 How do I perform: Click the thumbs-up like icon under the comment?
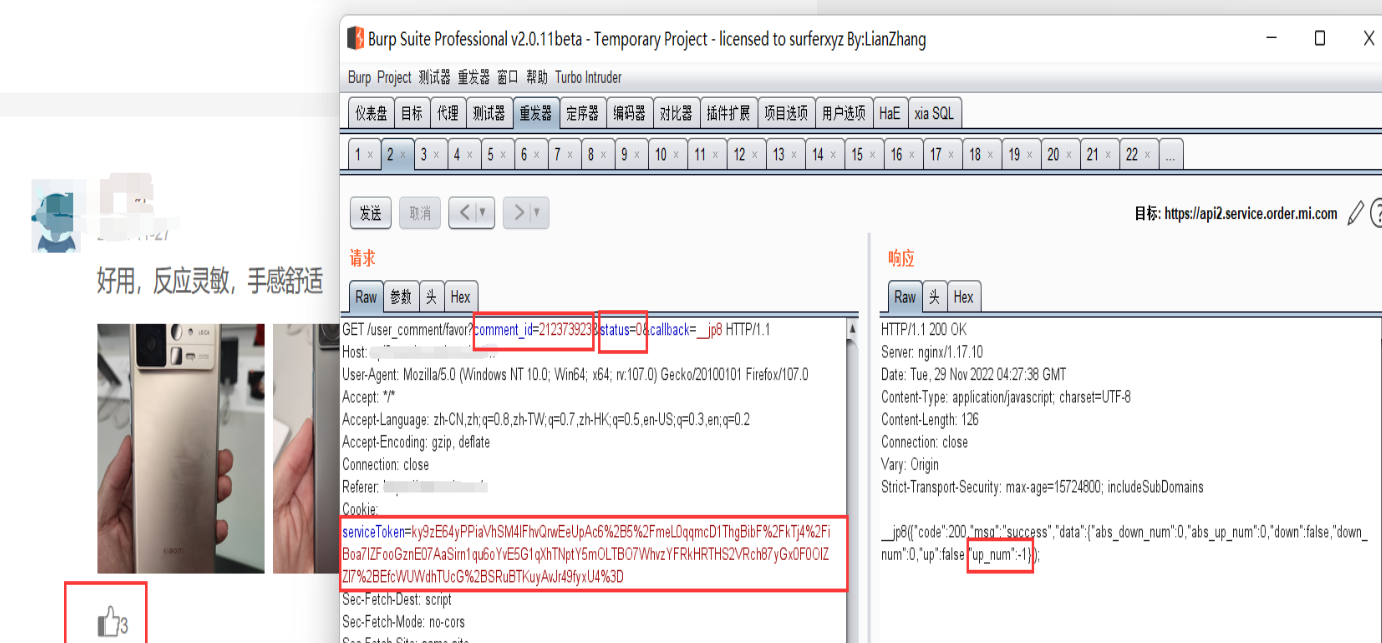pos(108,623)
